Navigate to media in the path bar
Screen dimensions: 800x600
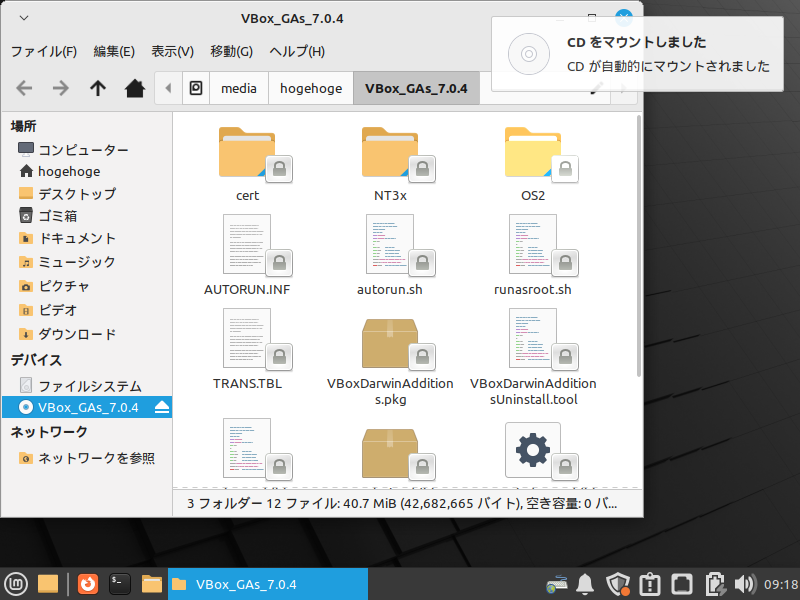pos(239,88)
